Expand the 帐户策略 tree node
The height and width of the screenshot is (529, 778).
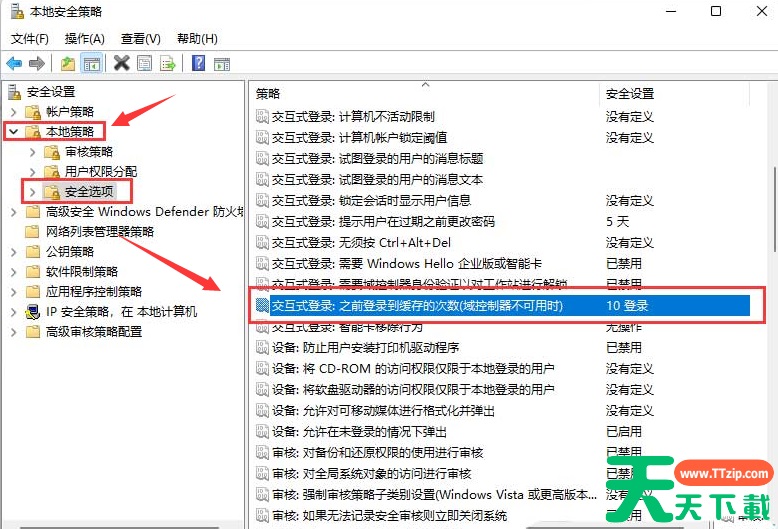coord(14,112)
